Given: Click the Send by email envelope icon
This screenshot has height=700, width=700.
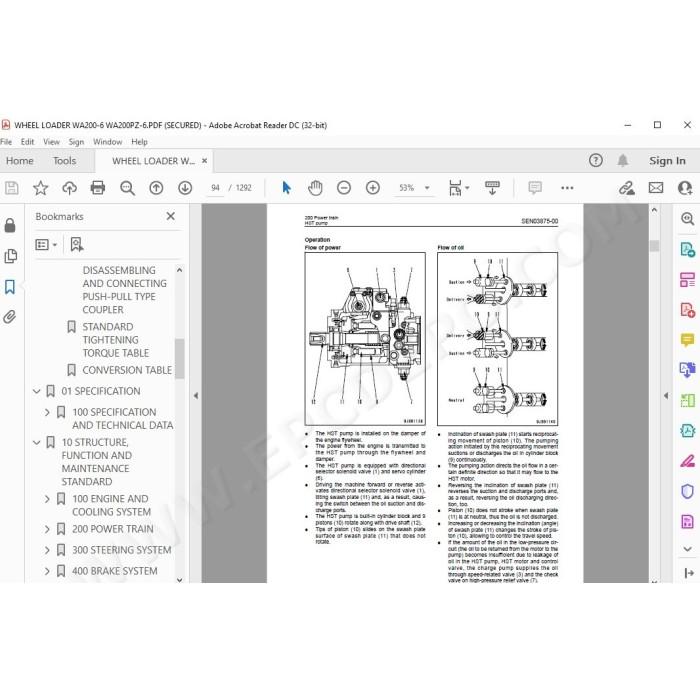Looking at the screenshot, I should point(656,188).
